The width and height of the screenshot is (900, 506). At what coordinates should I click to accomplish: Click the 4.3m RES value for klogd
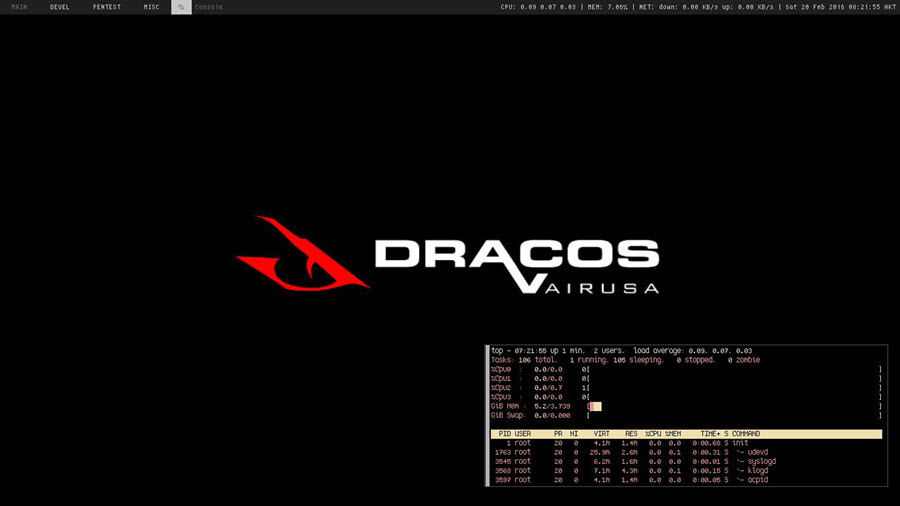(x=630, y=470)
